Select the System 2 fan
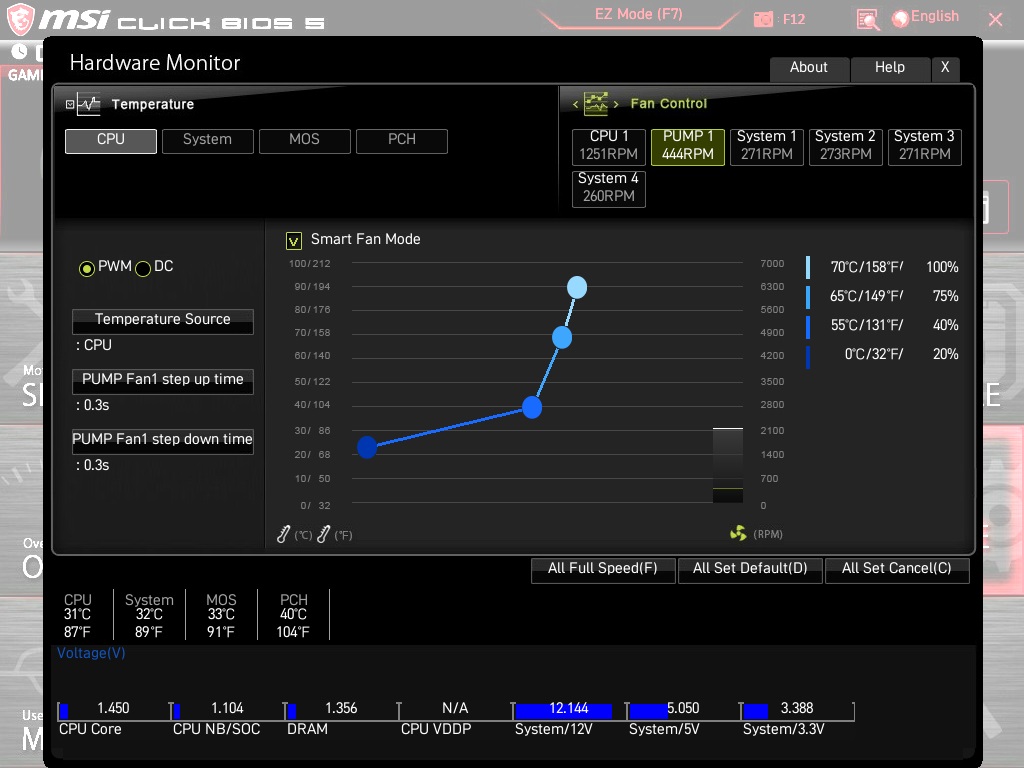Viewport: 1024px width, 768px height. point(846,146)
